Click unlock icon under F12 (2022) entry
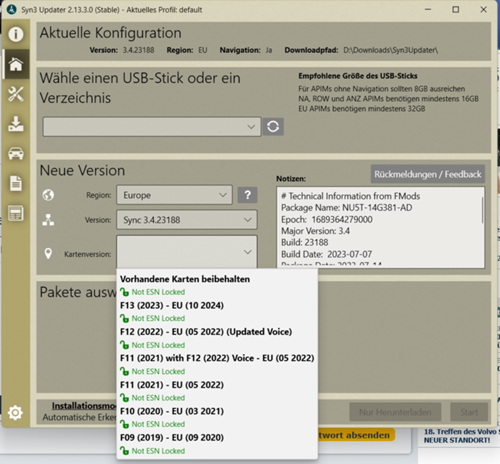Viewport: 500px width, 464px height. [124, 345]
